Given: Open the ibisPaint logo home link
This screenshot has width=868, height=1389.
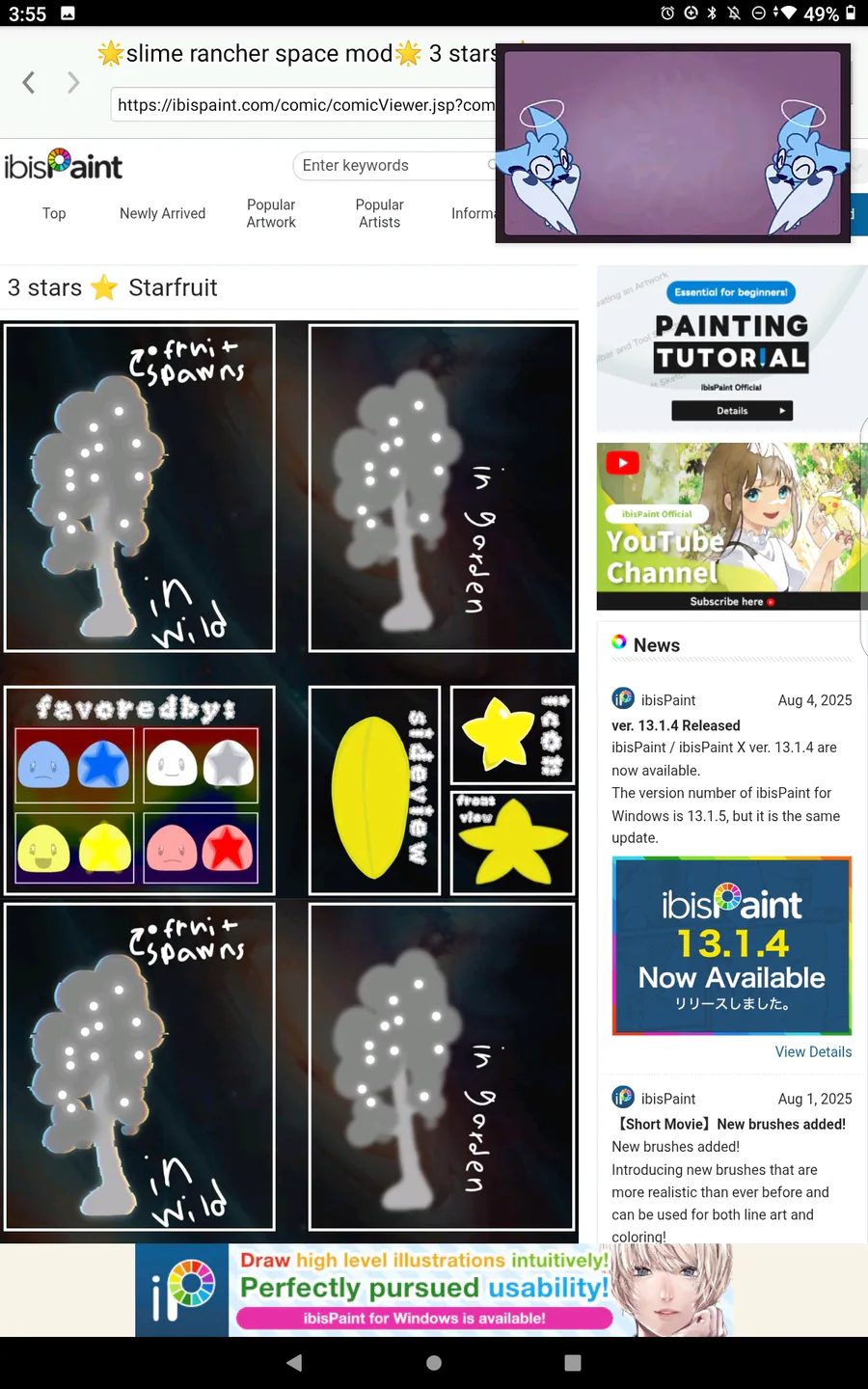Looking at the screenshot, I should (64, 166).
